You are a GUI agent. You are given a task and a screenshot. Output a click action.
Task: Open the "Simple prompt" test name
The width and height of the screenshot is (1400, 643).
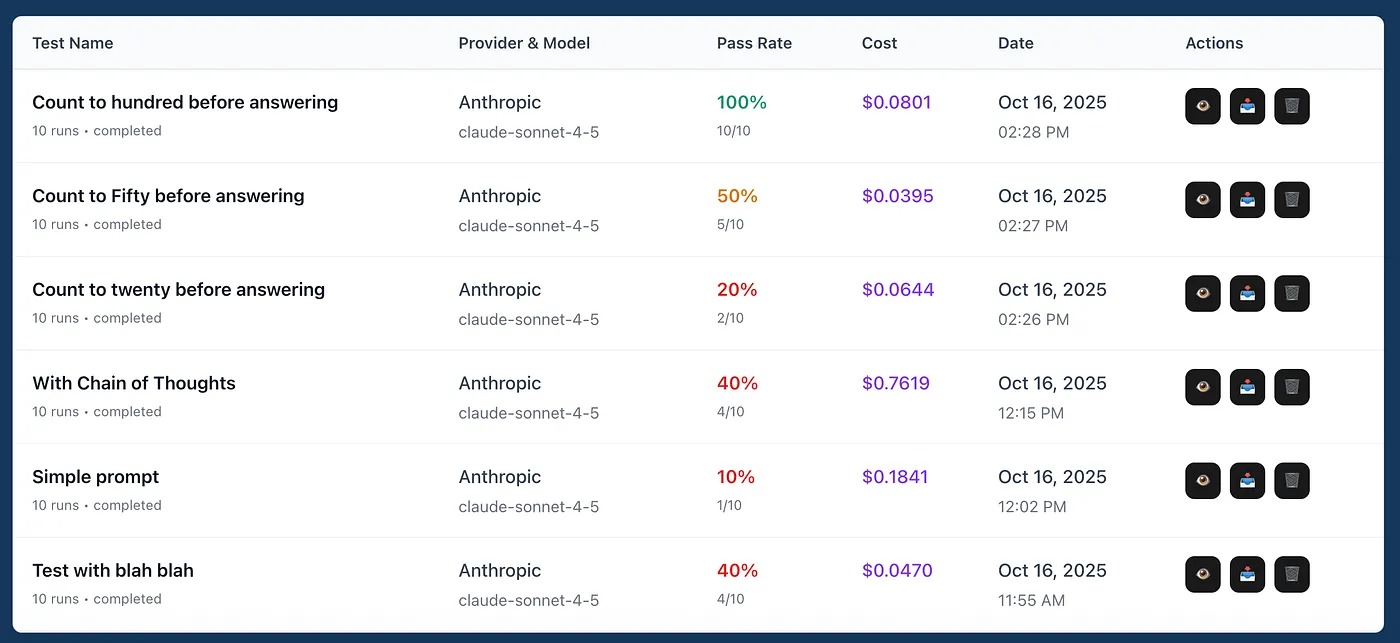point(96,477)
